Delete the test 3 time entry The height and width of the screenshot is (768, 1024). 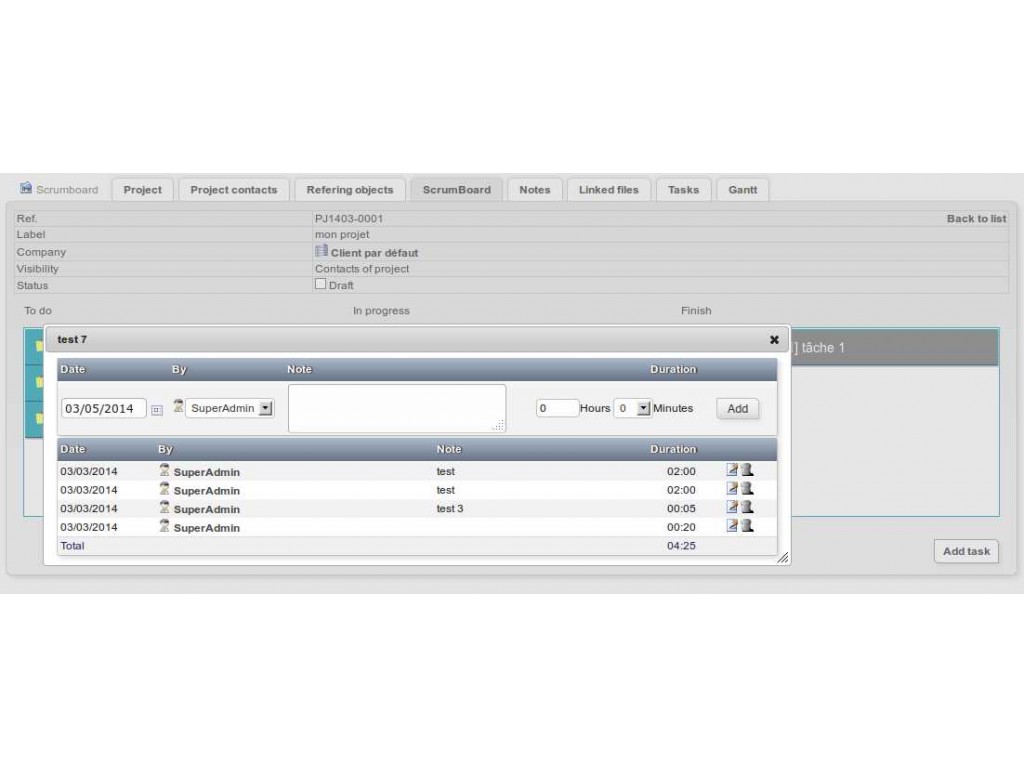747,507
